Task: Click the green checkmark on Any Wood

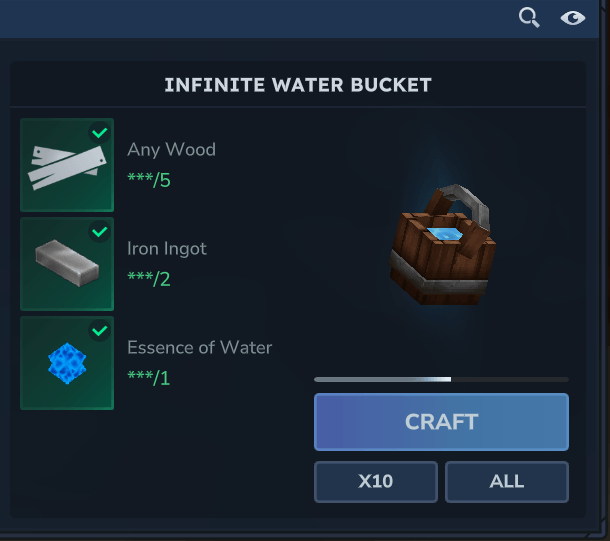Action: 99,132
